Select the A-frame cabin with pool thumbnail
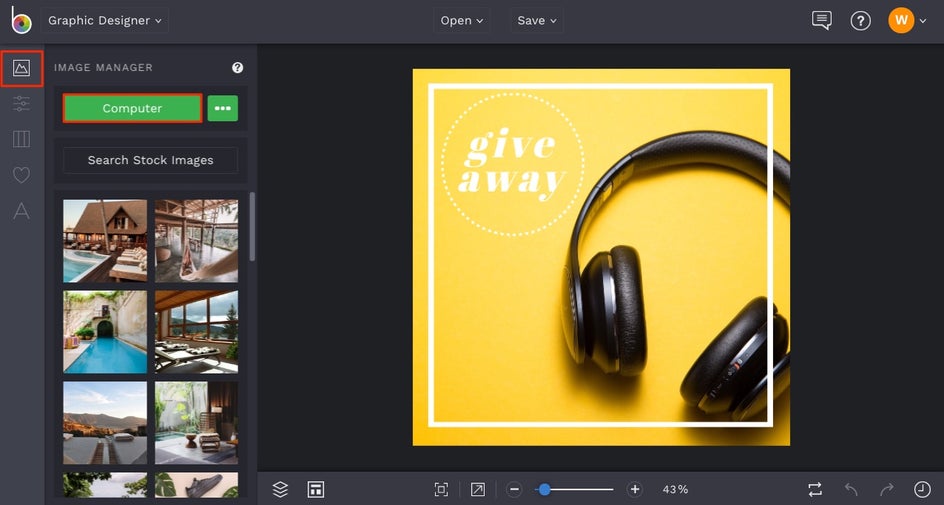 point(105,241)
